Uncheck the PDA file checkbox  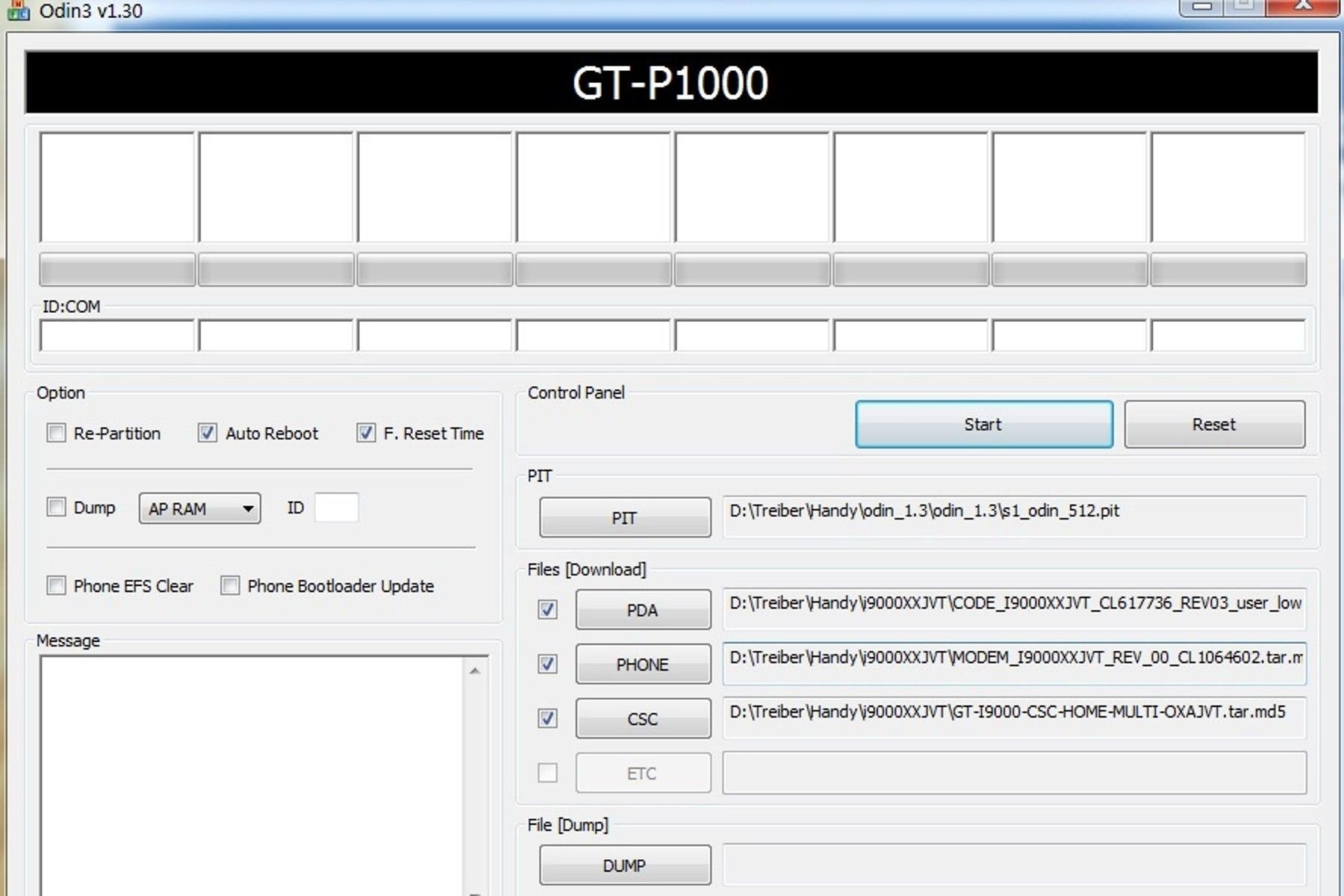[x=547, y=610]
